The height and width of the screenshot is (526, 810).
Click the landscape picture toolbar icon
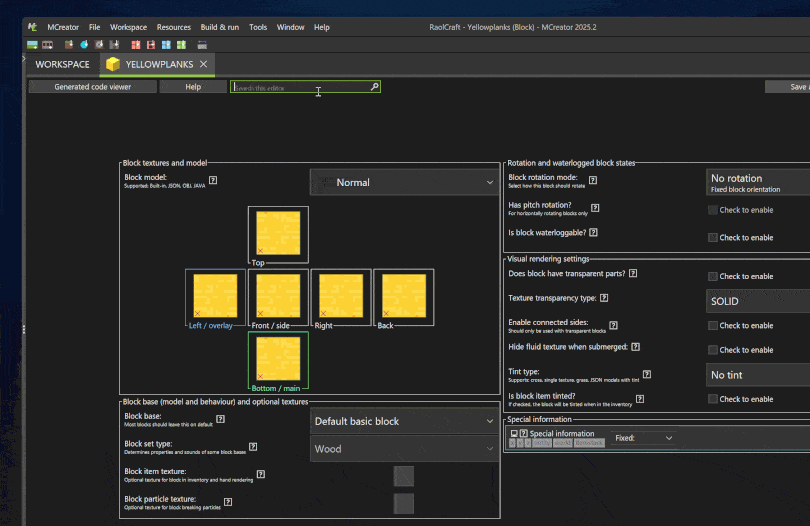coord(32,45)
